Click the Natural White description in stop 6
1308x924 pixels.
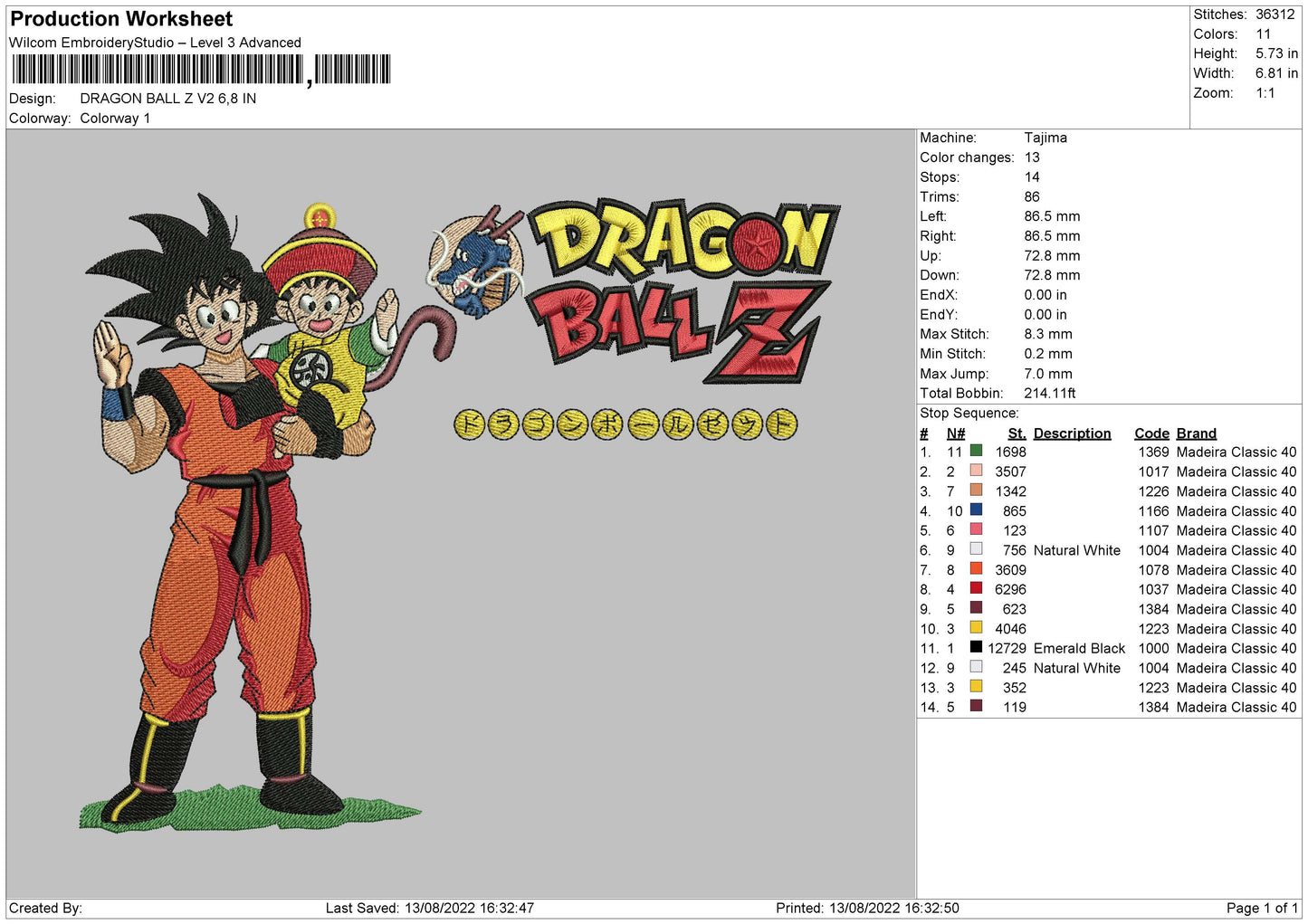click(1076, 550)
